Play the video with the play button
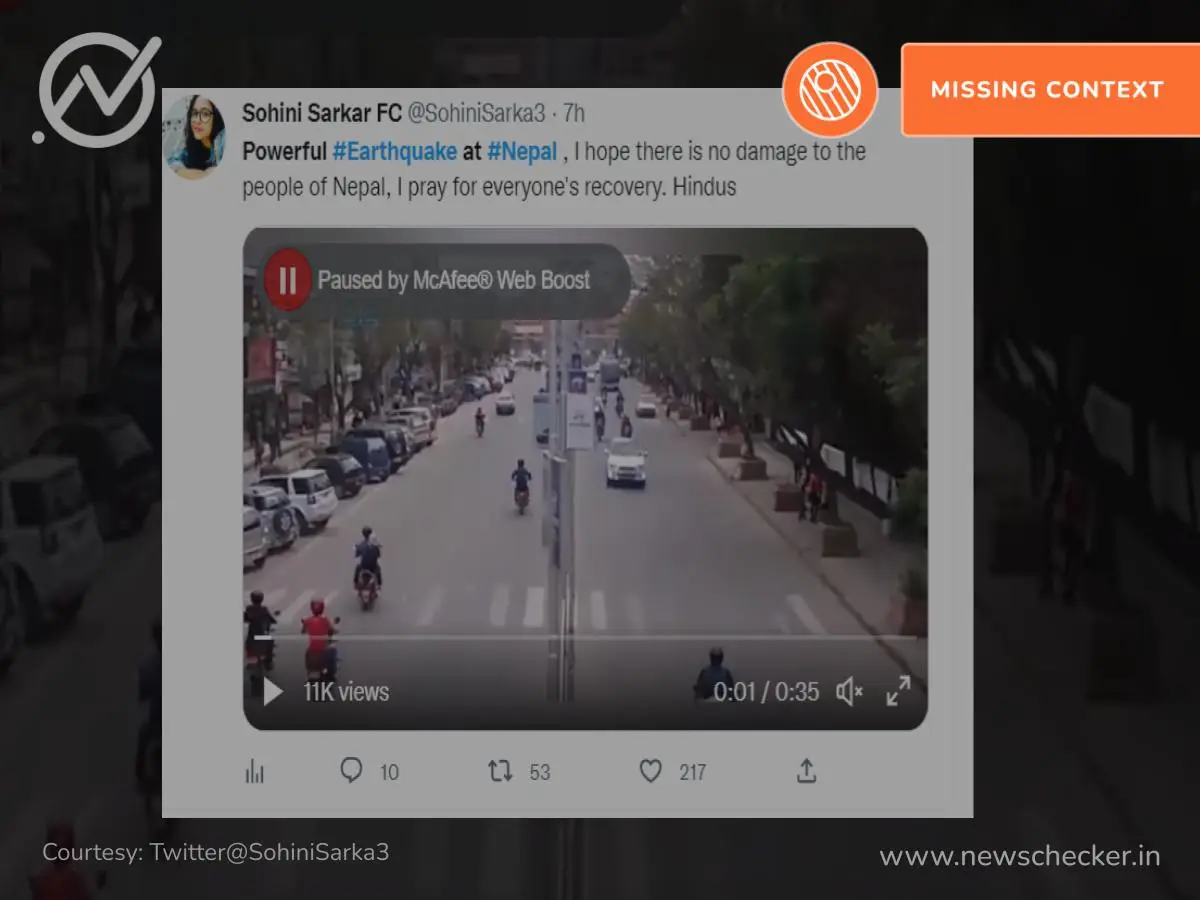 [x=272, y=692]
